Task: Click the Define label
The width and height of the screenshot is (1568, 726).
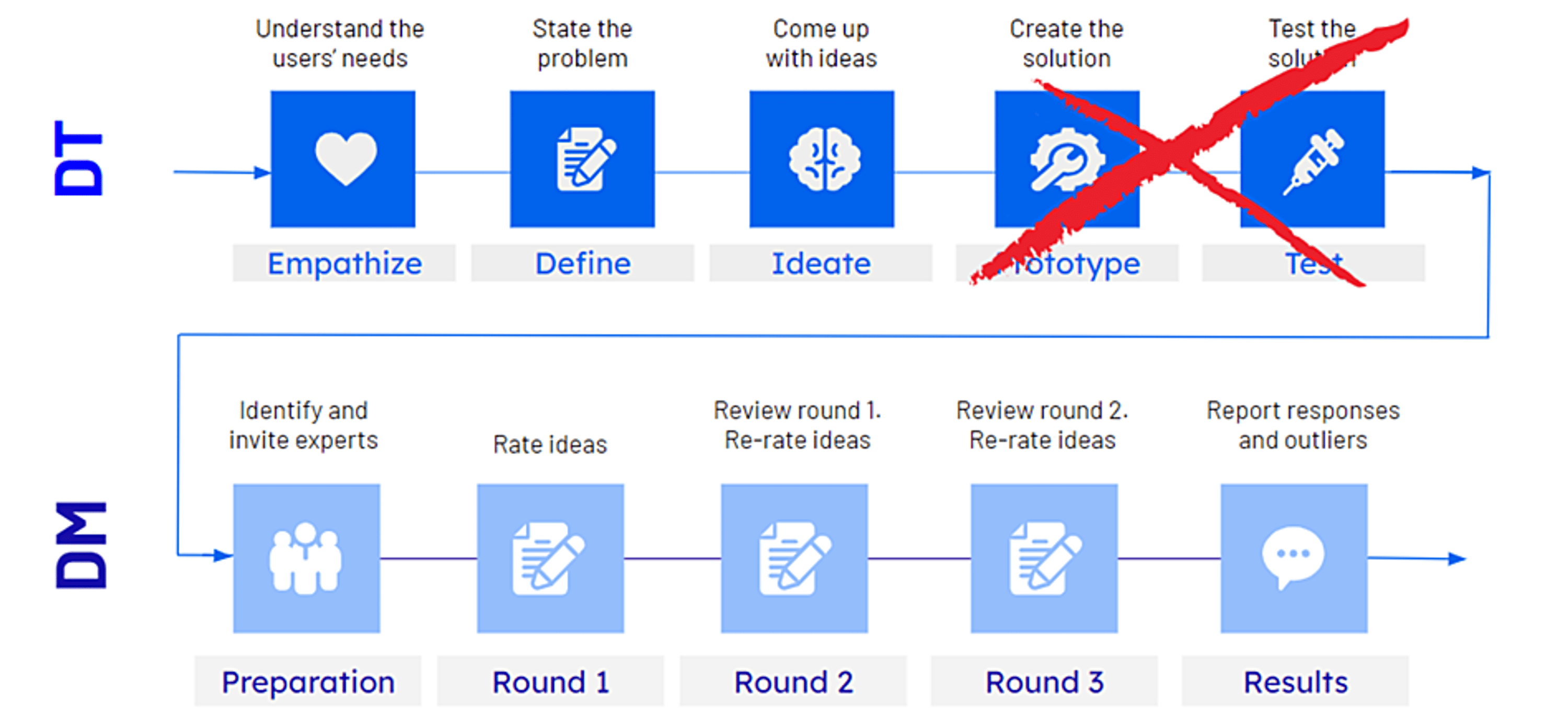Action: (x=583, y=263)
